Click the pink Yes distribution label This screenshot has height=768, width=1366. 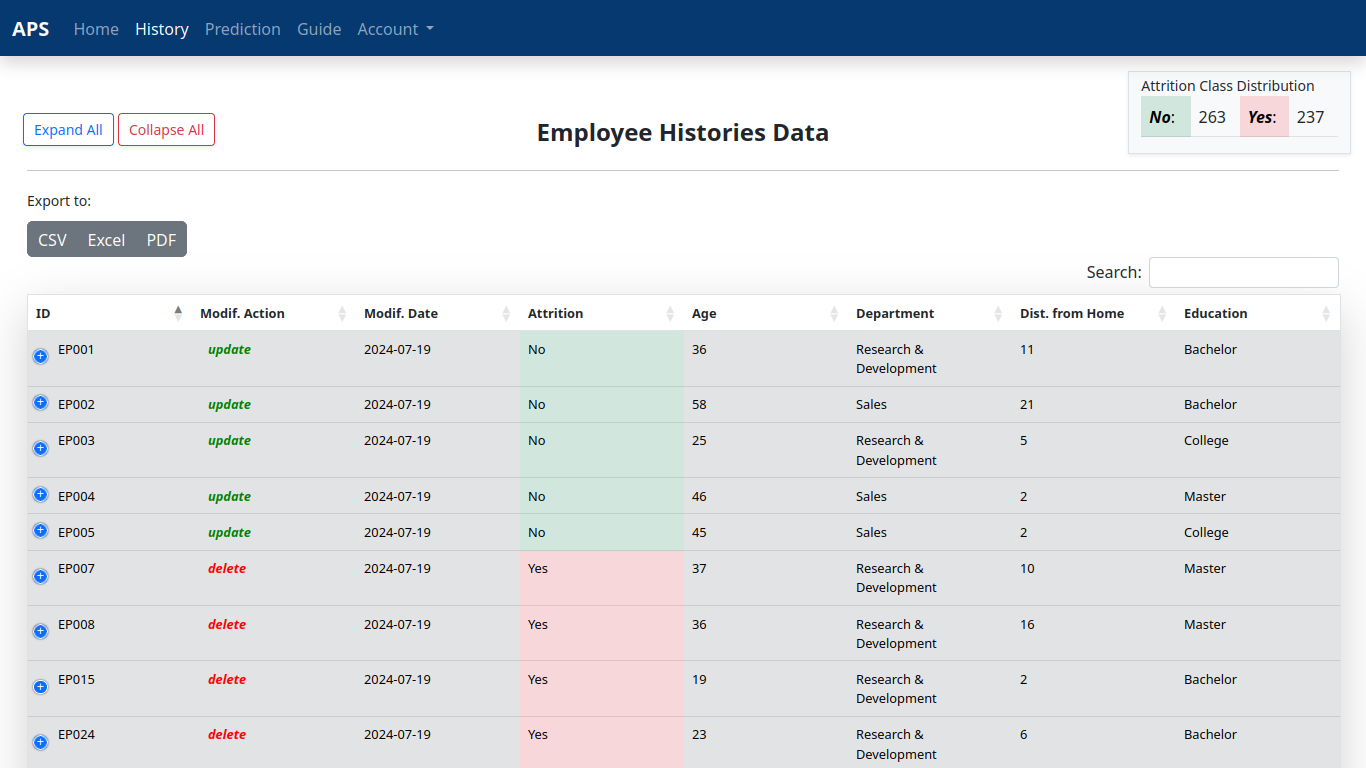point(1264,117)
